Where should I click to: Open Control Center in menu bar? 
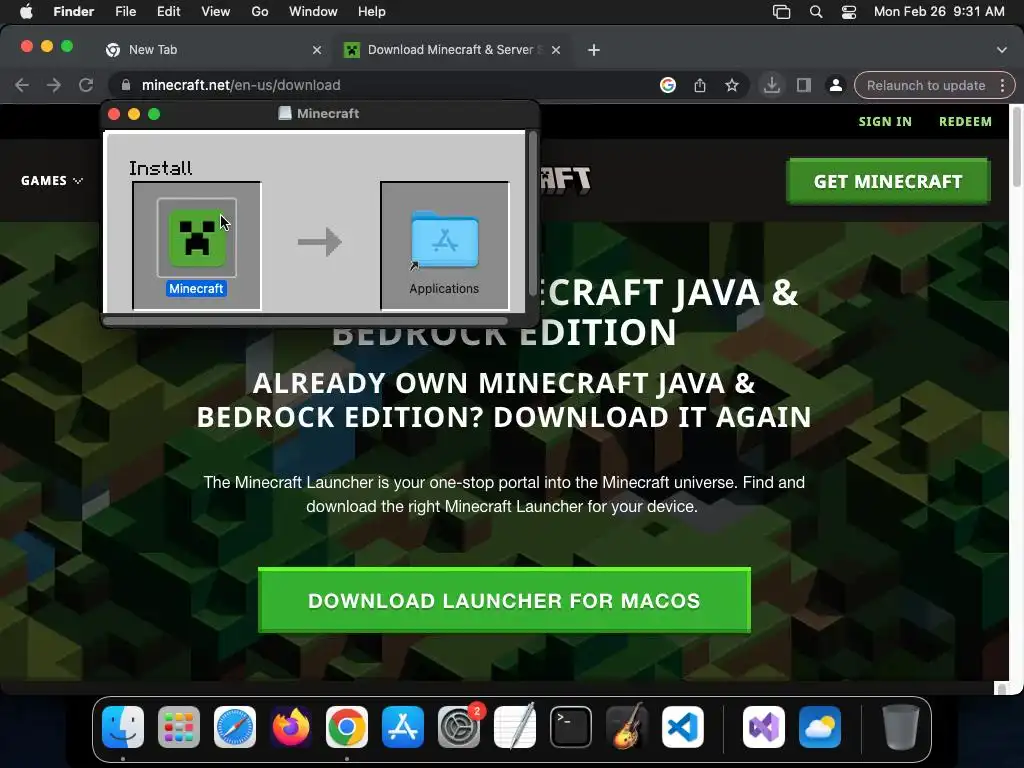[x=849, y=12]
